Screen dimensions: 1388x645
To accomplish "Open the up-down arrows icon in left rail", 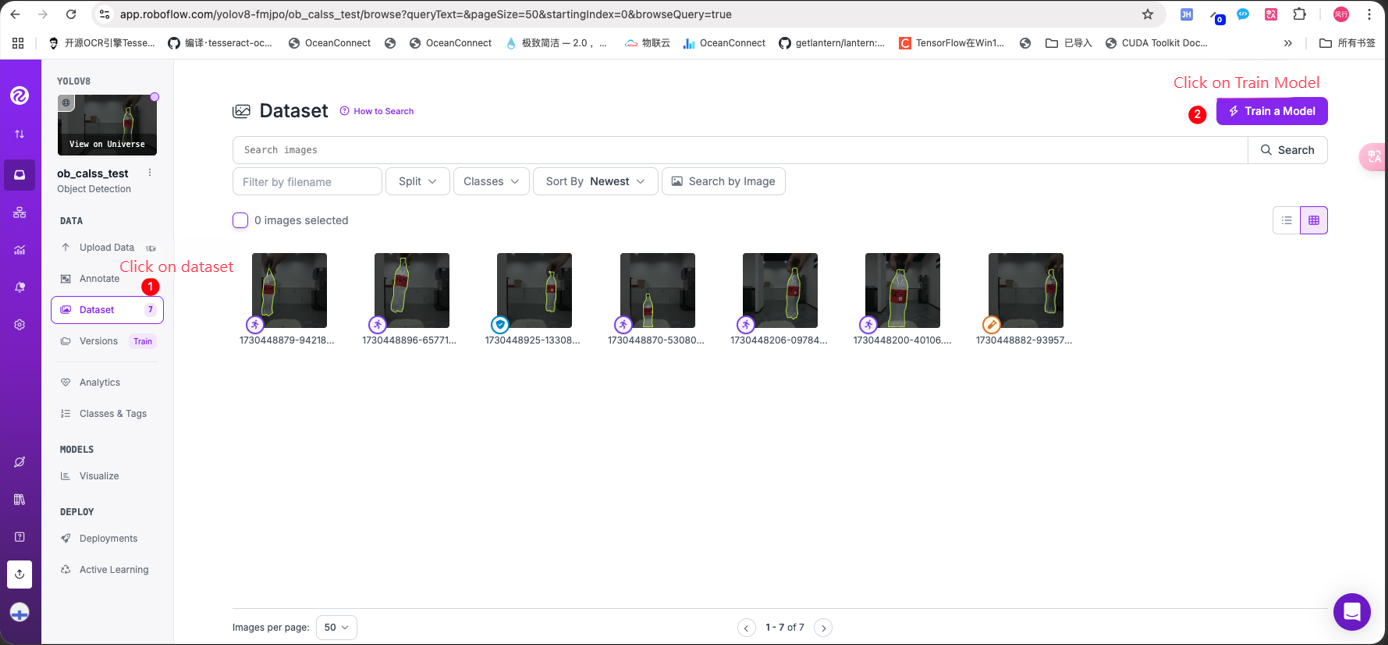I will (19, 134).
